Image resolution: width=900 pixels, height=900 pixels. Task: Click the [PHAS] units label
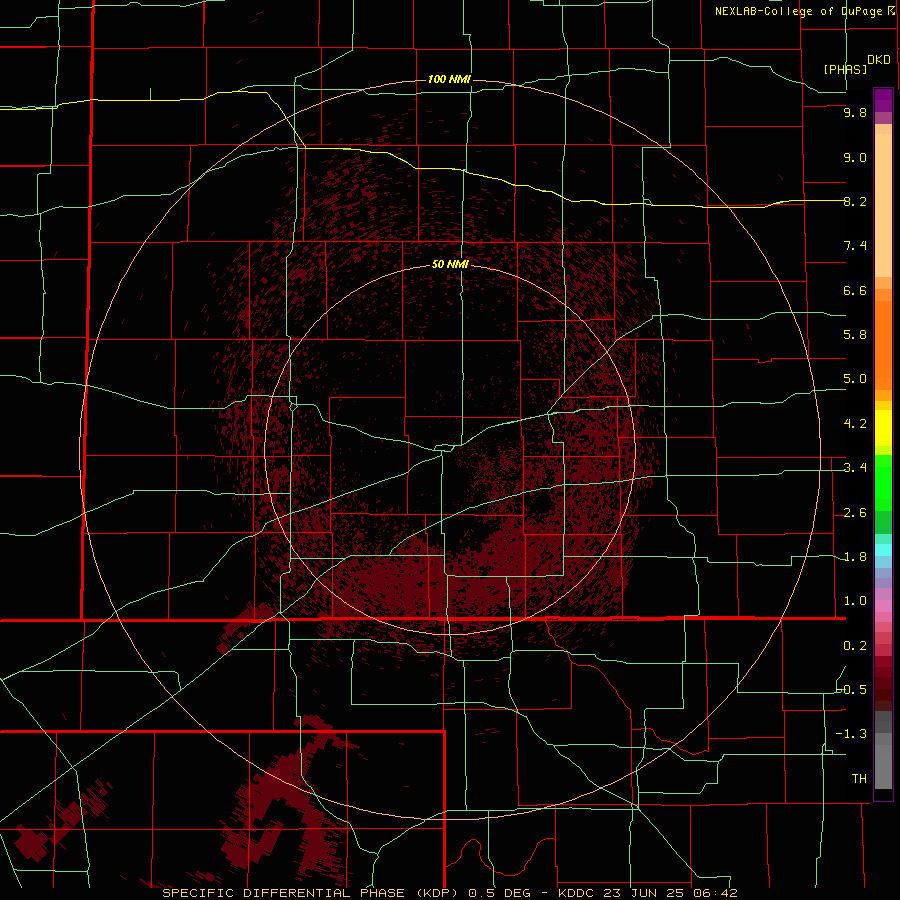(845, 69)
